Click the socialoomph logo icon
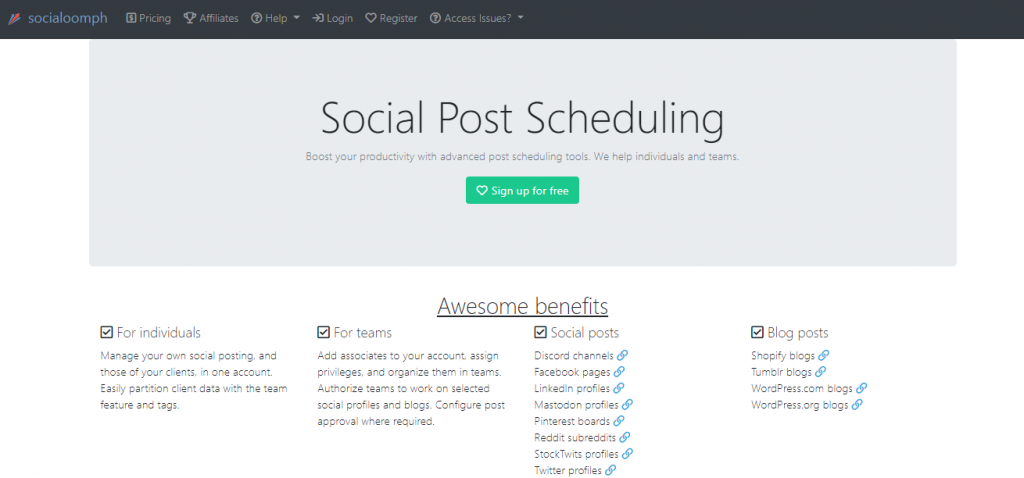 [x=14, y=18]
